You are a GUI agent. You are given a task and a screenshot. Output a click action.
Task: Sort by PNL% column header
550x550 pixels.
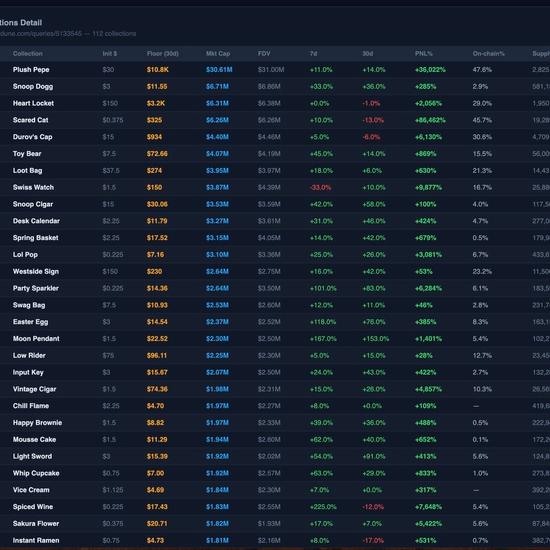point(424,54)
